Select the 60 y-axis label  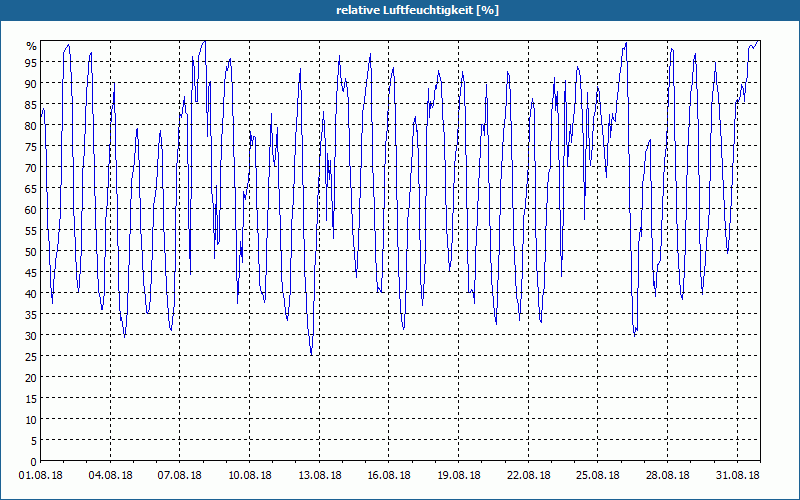31,209
